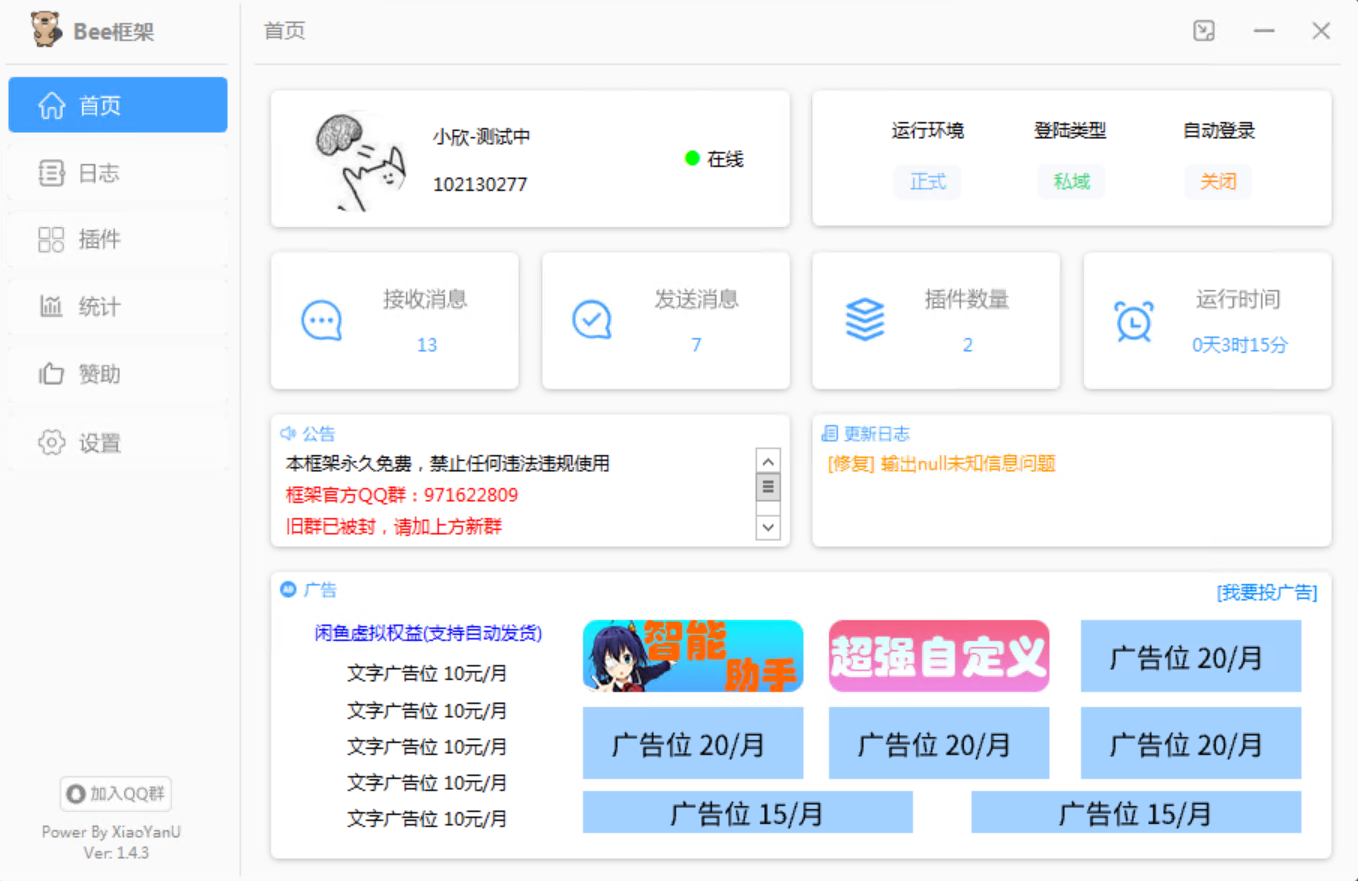This screenshot has height=881, width=1358.
Task: Click the 插件数量 stacked layers icon
Action: [864, 318]
